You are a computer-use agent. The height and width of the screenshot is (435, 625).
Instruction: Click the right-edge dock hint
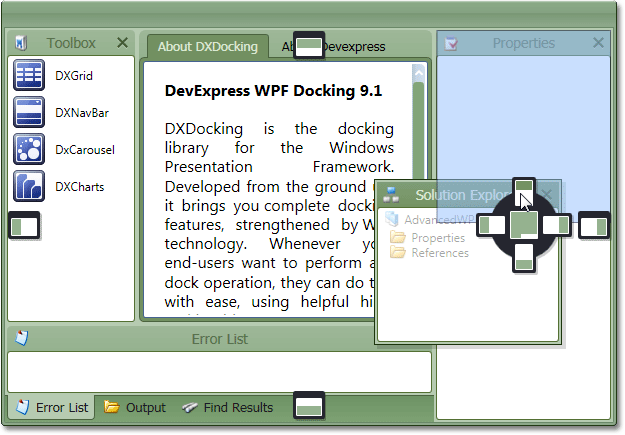pyautogui.click(x=595, y=226)
